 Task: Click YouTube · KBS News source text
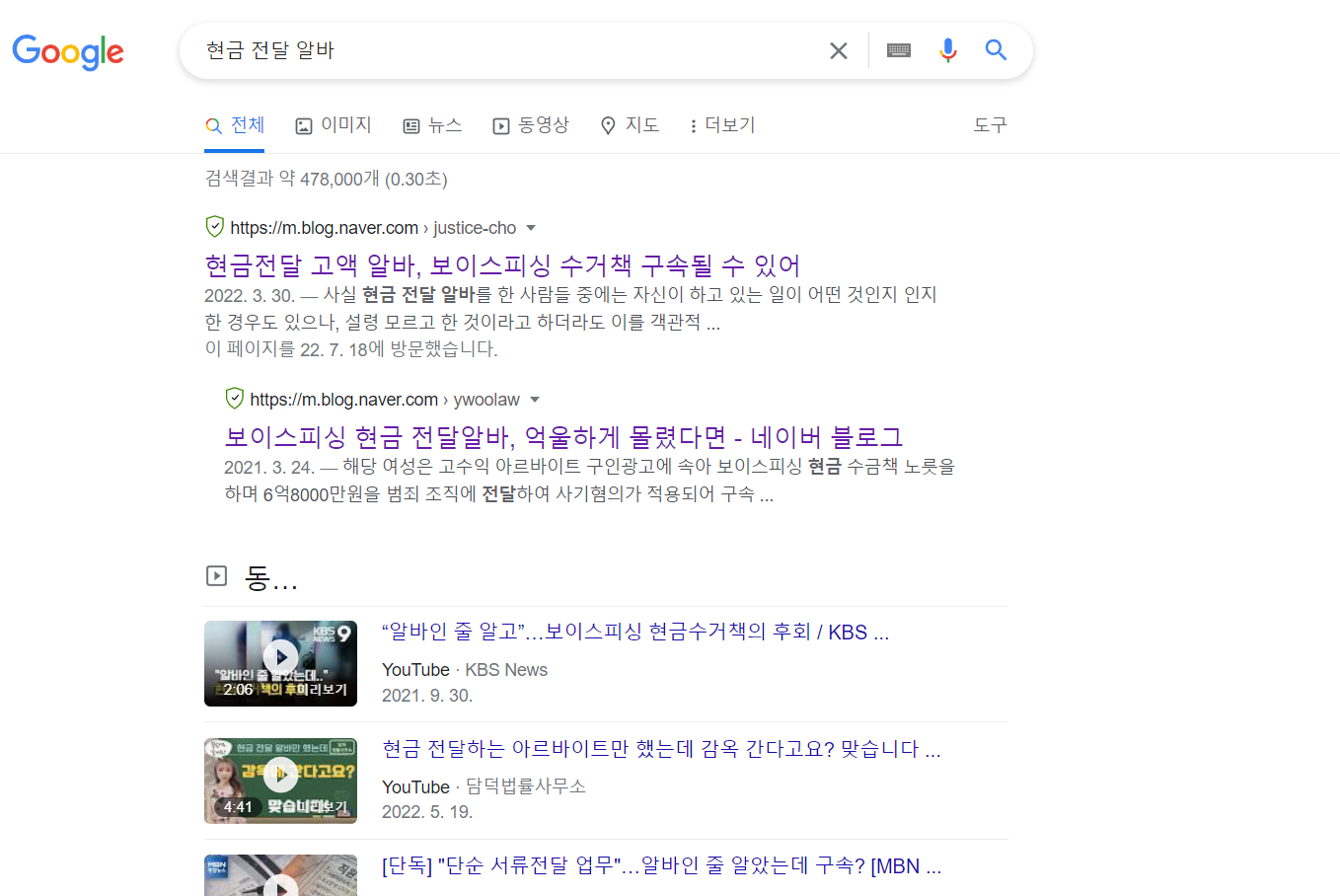[x=465, y=670]
